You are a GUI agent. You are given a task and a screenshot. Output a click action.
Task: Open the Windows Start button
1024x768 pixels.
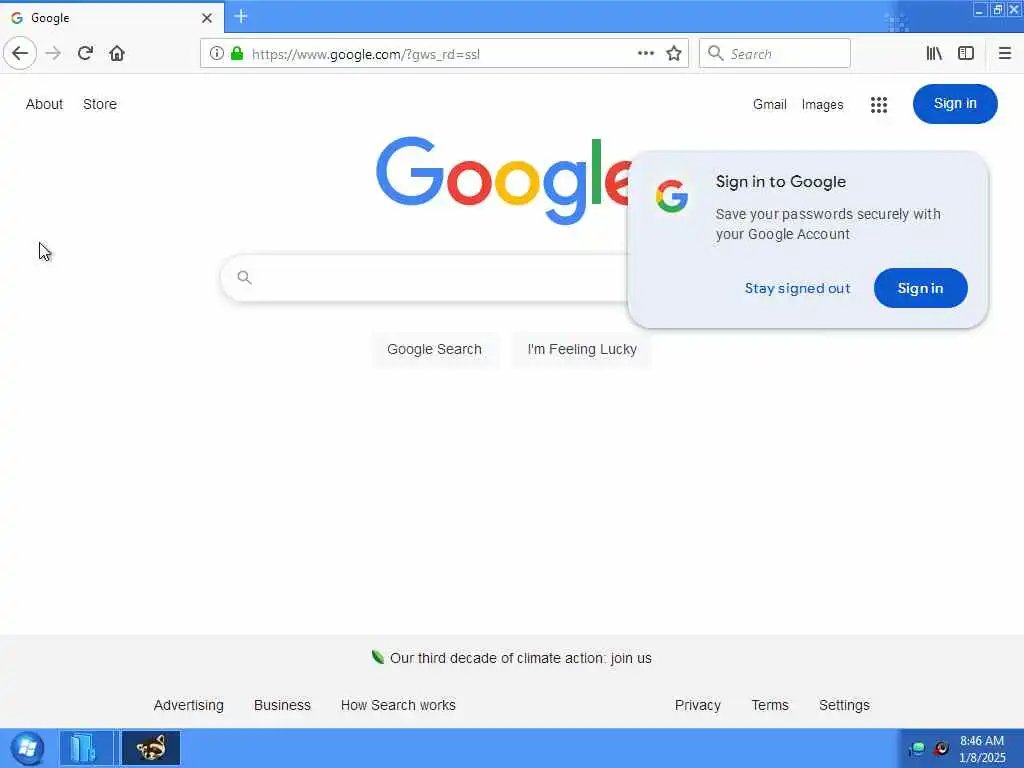(27, 748)
